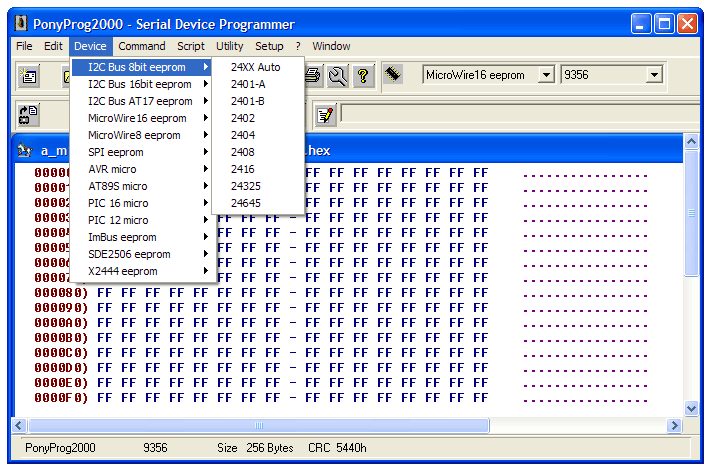Click status bar 9356 device label
The image size is (712, 476).
tap(155, 448)
